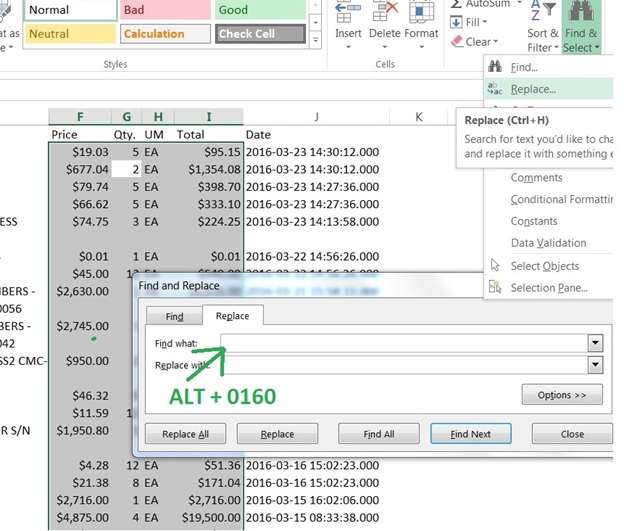This screenshot has height=531, width=624.
Task: Select column F header
Action: 80,117
